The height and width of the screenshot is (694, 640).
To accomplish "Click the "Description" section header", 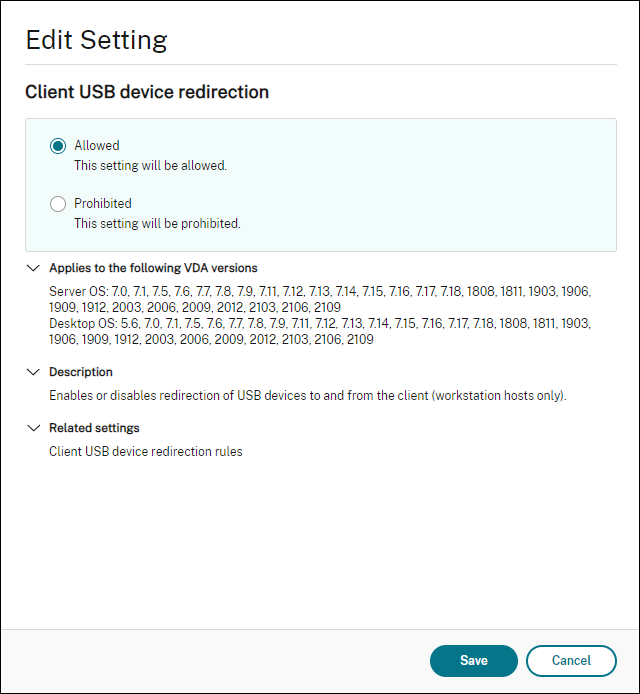I will click(x=81, y=372).
